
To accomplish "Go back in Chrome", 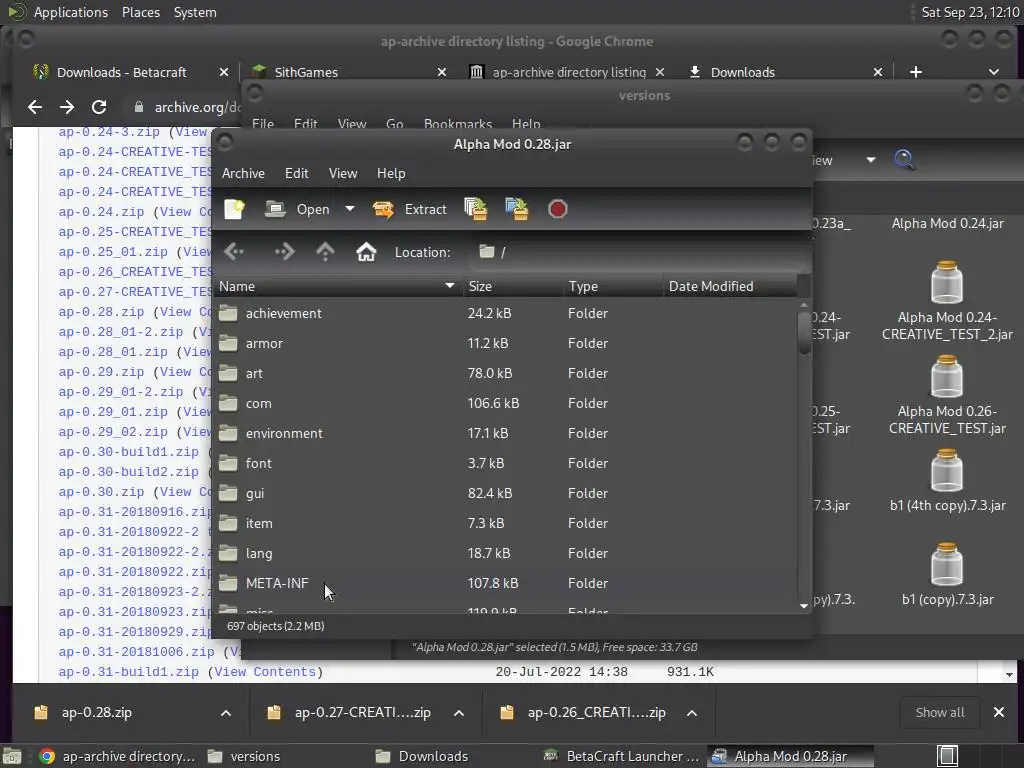I will [35, 107].
